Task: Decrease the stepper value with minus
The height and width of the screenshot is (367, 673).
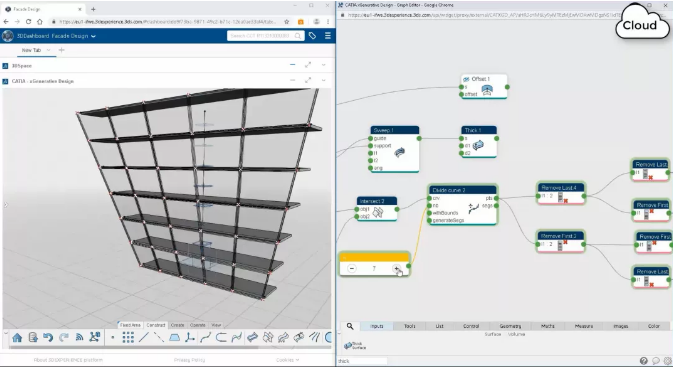Action: [x=352, y=269]
